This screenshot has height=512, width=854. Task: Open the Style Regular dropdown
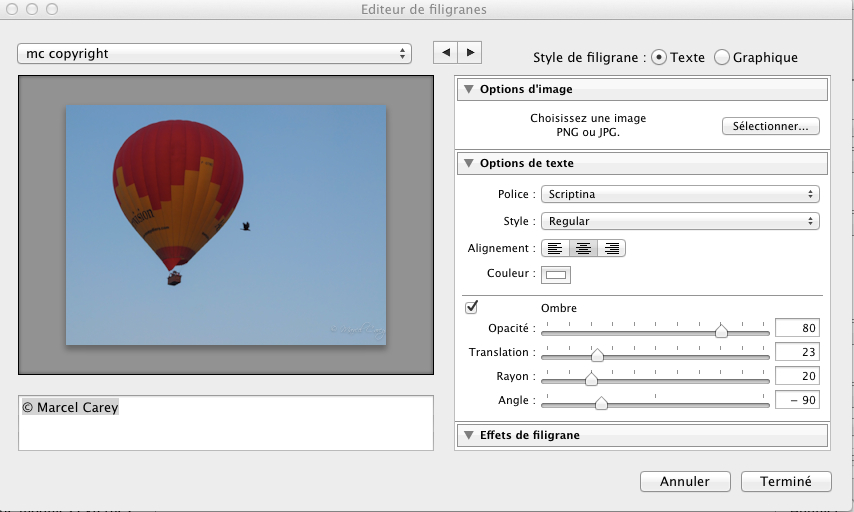click(679, 221)
